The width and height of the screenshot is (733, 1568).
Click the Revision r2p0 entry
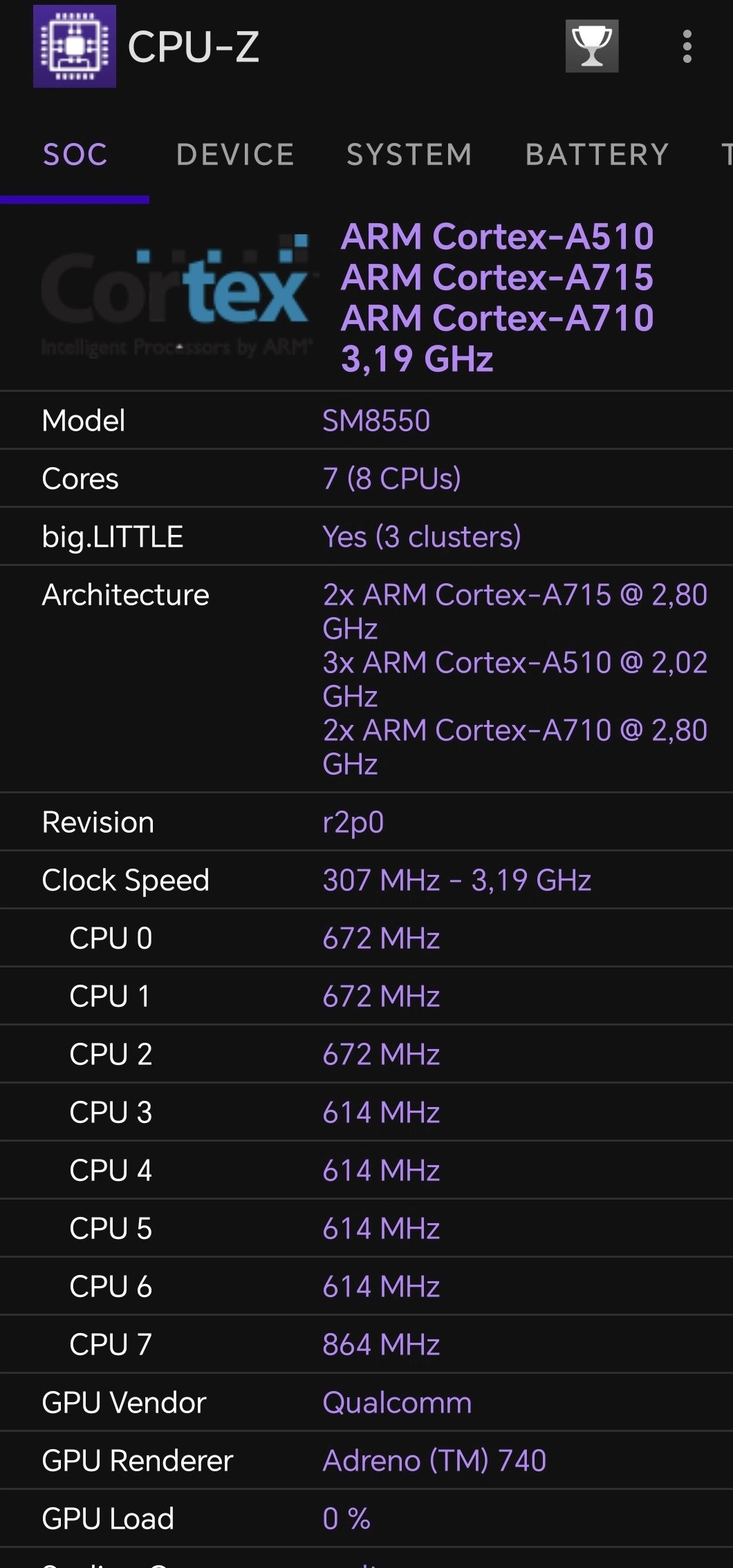(353, 822)
